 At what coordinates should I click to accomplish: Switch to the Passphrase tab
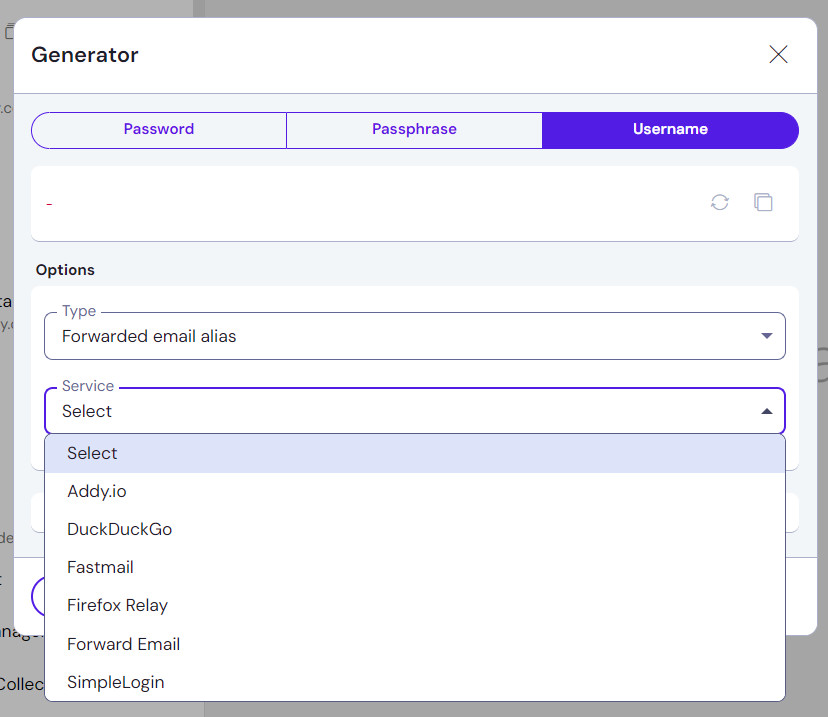click(414, 129)
